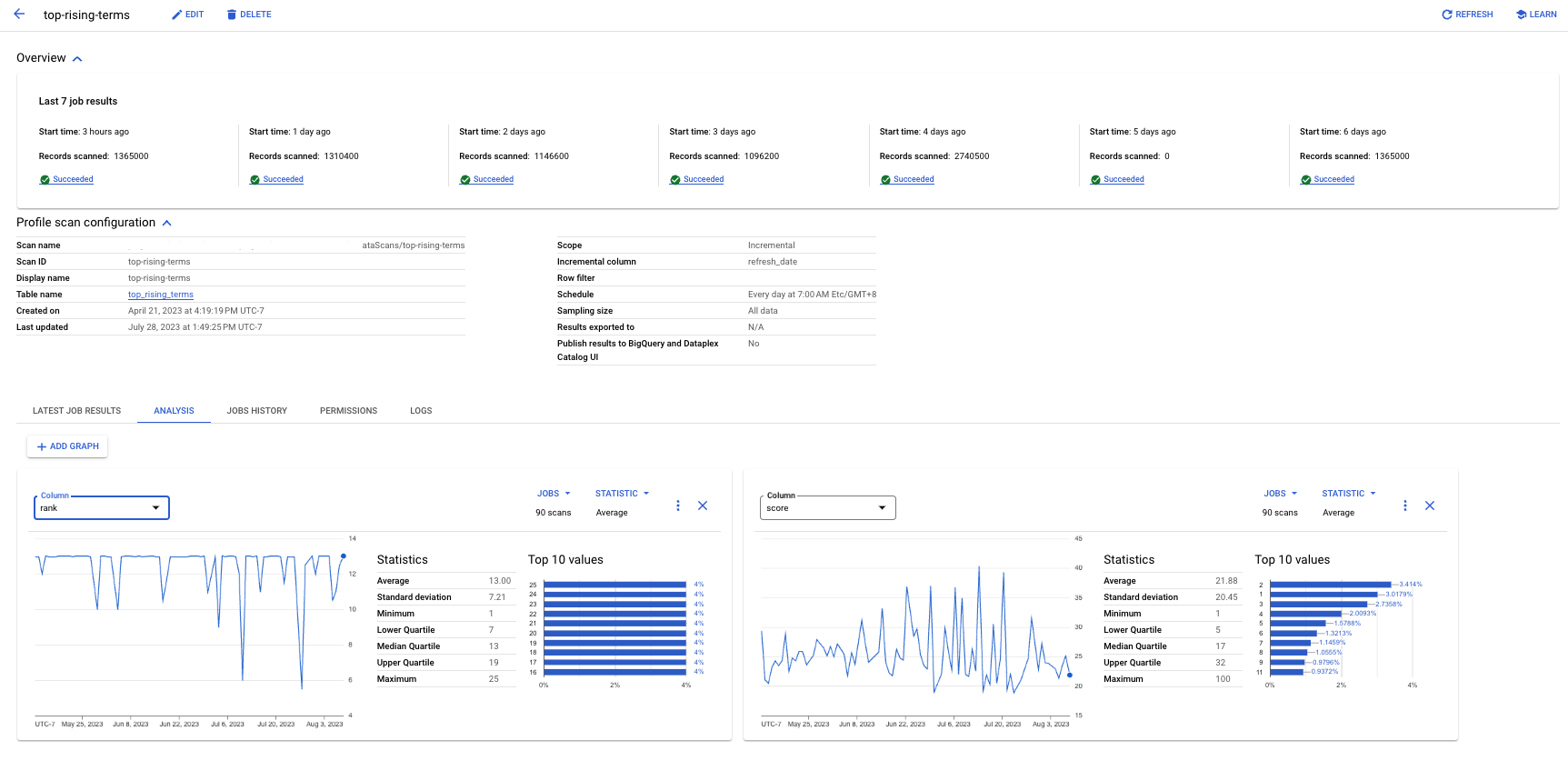1568x781 pixels.
Task: Open the rank Column dropdown
Action: [102, 507]
